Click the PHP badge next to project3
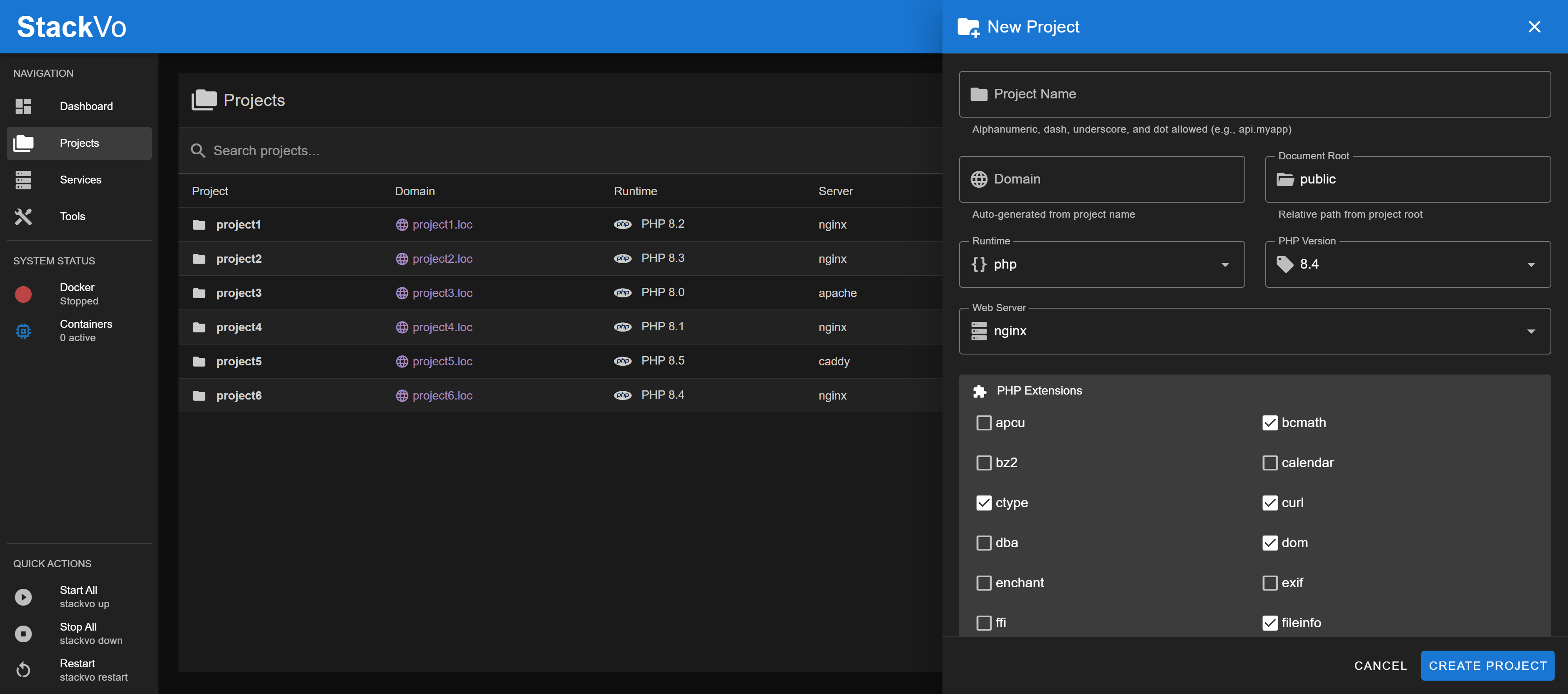 click(x=622, y=292)
